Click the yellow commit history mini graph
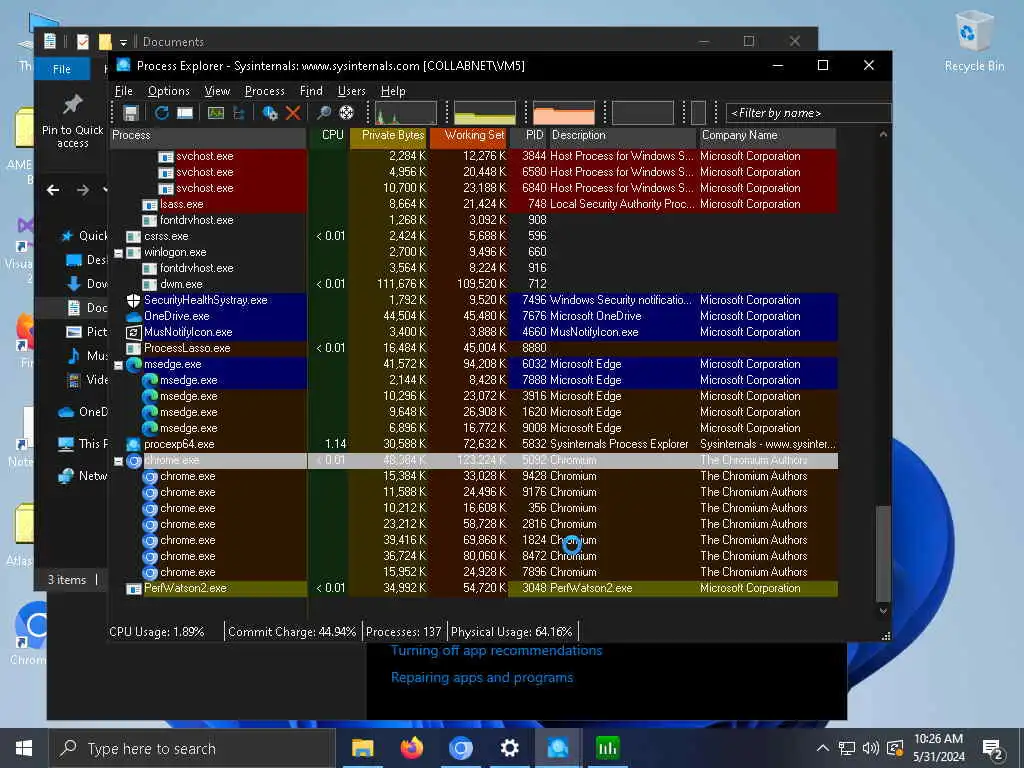This screenshot has width=1024, height=768. pos(485,113)
